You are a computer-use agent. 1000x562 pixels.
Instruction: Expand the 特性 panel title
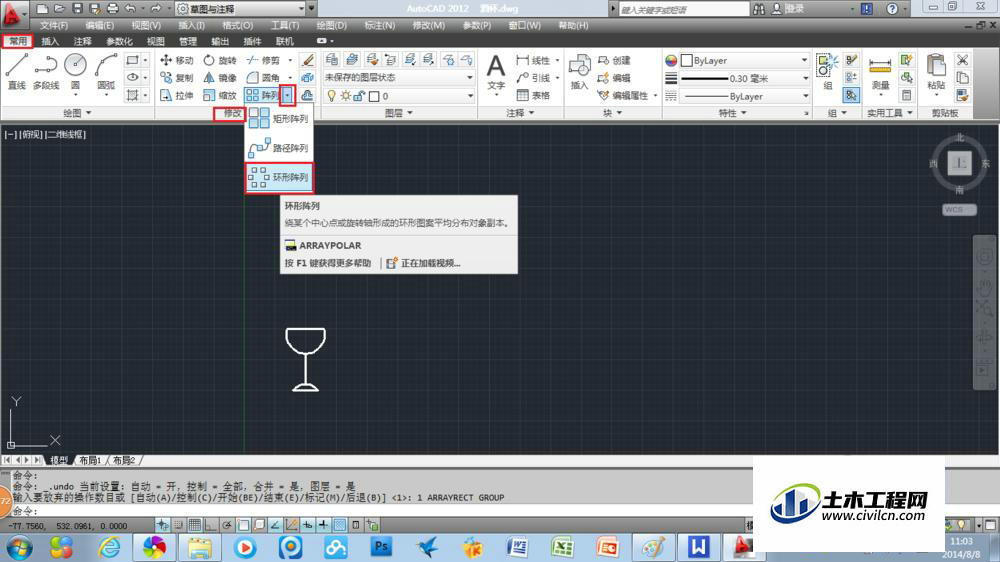pos(732,113)
